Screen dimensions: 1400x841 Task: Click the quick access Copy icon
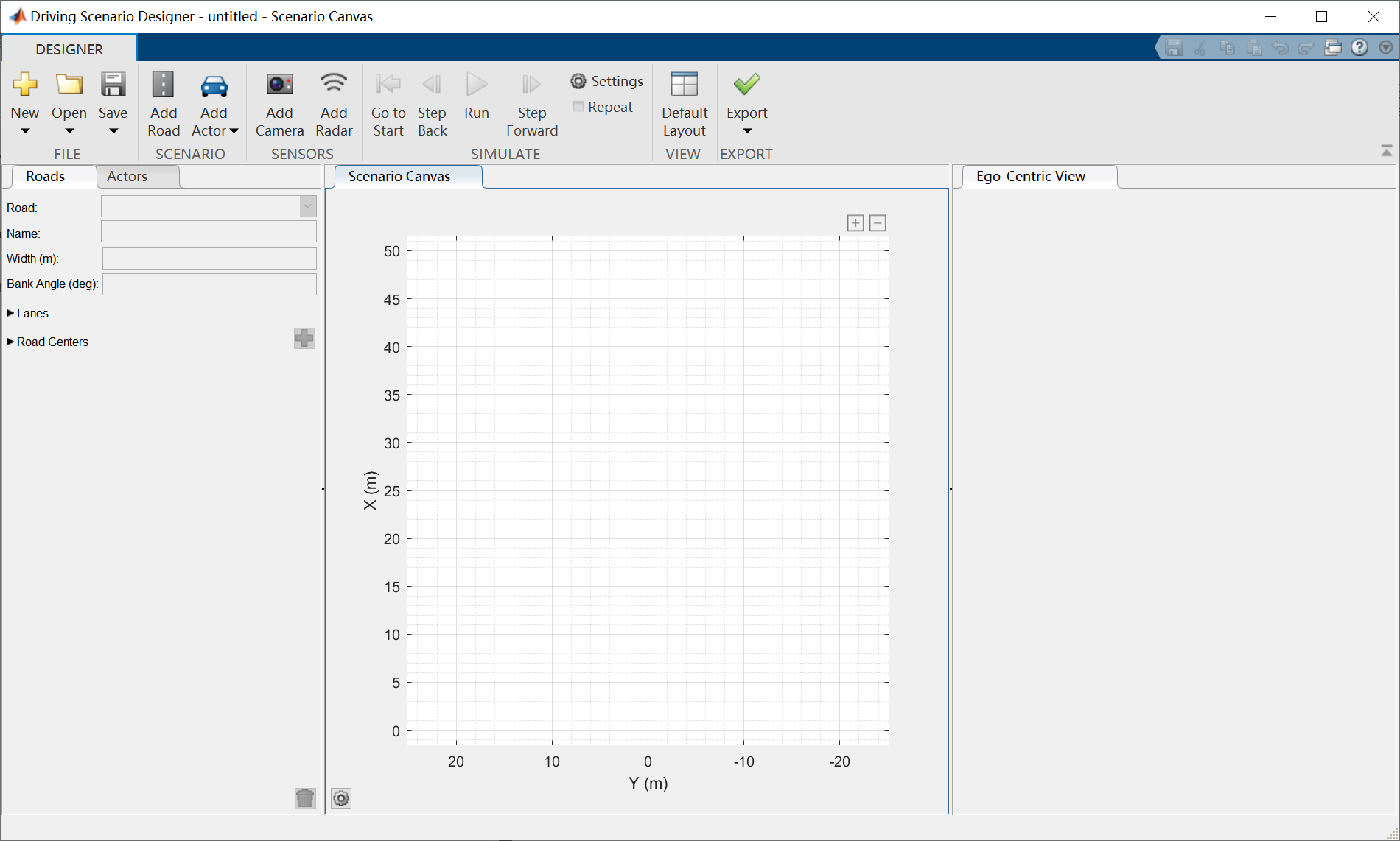pos(1227,48)
